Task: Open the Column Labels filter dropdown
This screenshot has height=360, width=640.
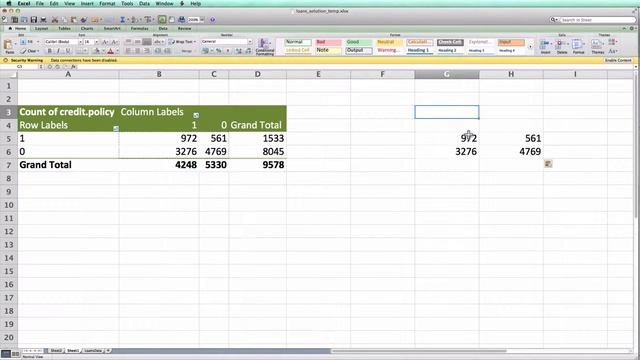Action: tap(196, 115)
